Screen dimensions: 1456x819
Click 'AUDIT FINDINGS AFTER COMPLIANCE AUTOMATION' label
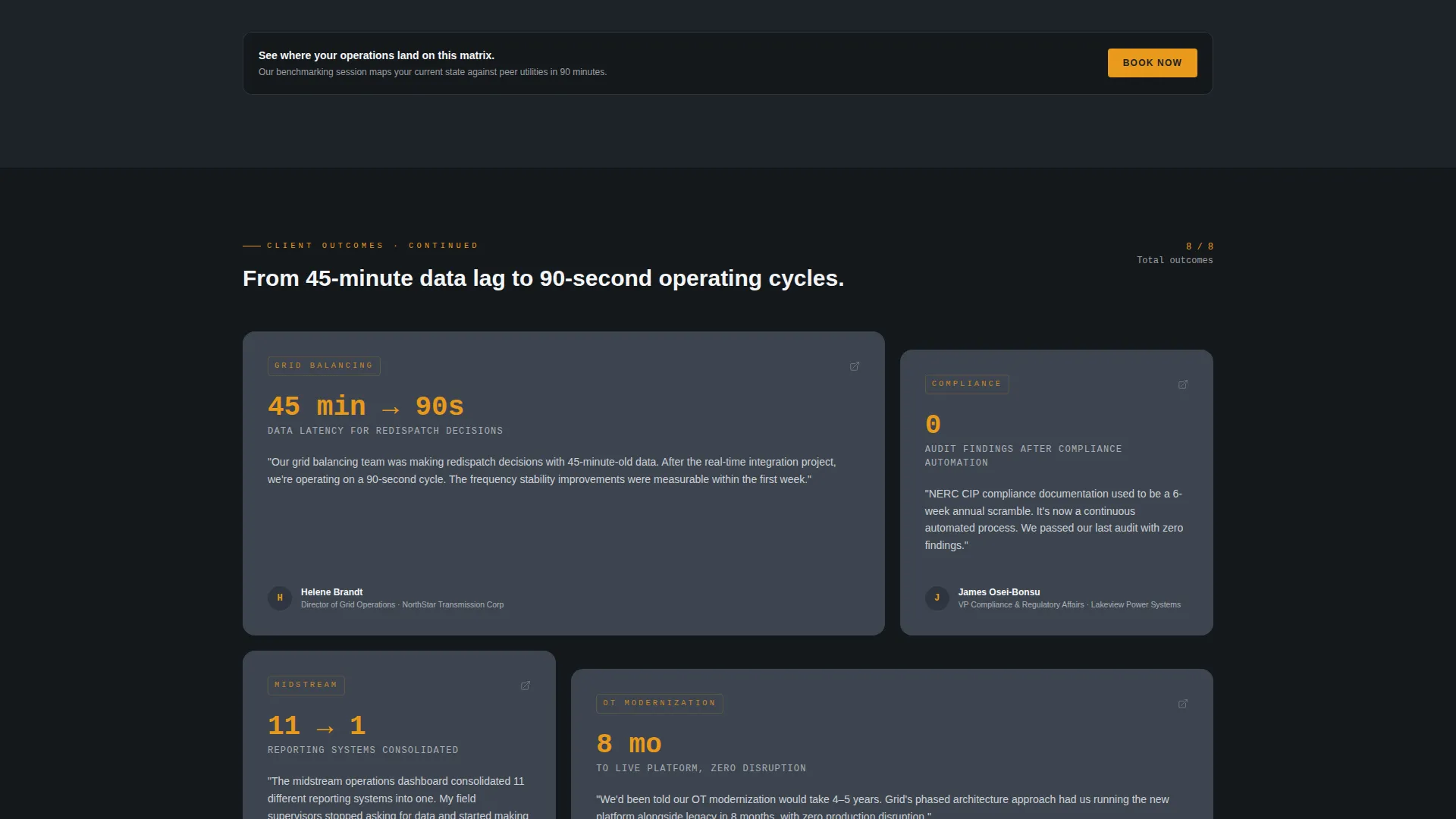point(1023,456)
